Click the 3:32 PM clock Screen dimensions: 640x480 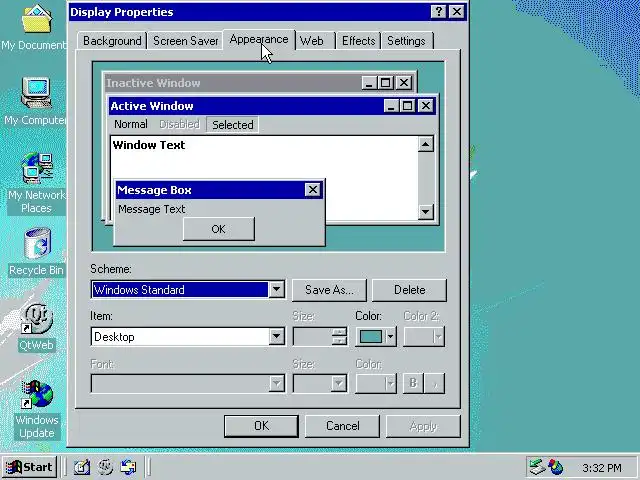point(602,468)
